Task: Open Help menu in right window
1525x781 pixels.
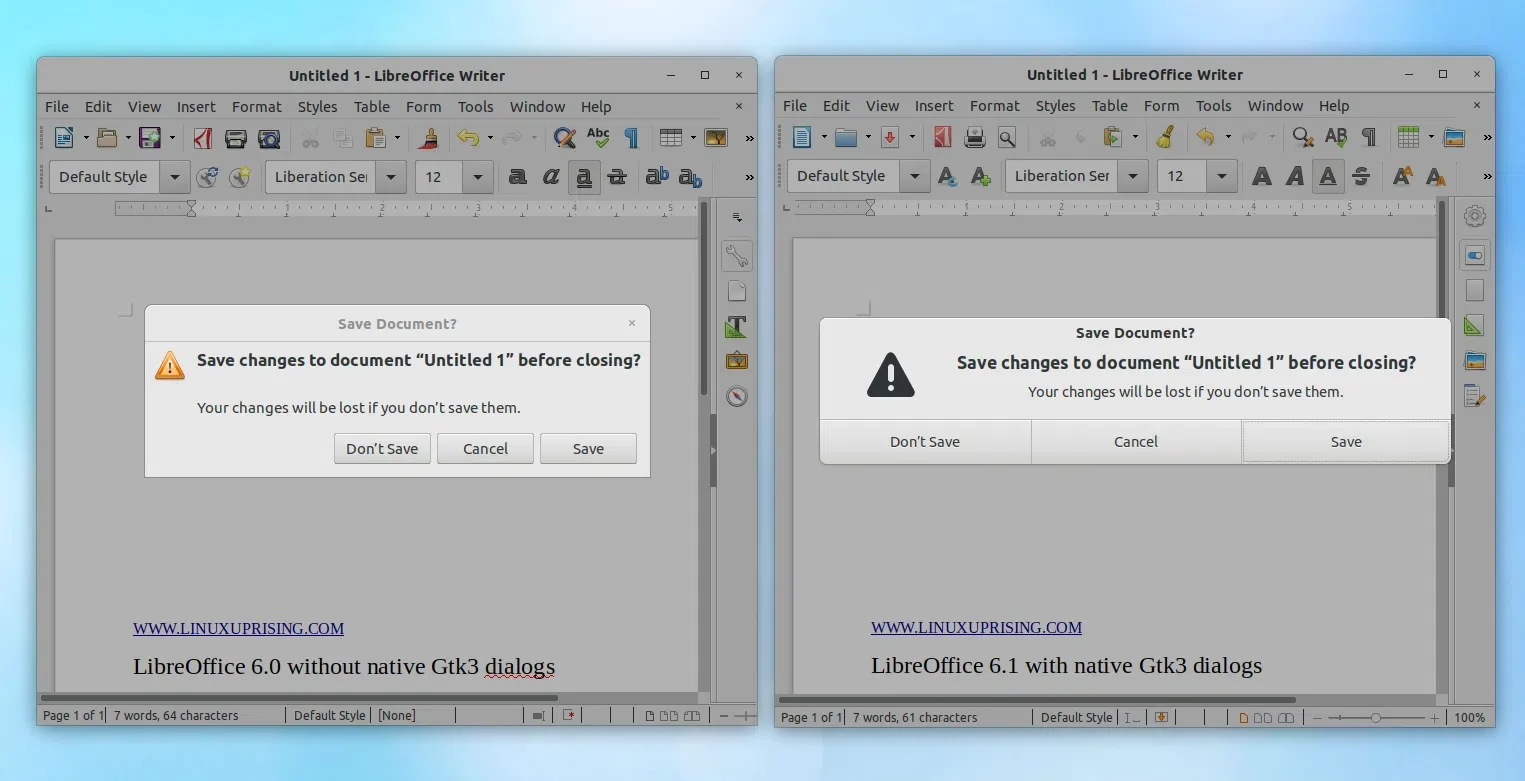Action: pyautogui.click(x=1334, y=106)
